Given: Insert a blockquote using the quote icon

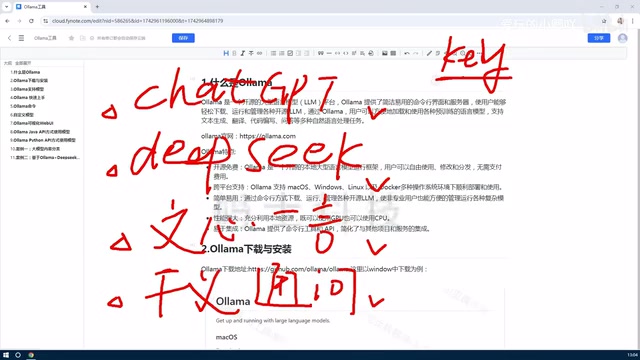Looking at the screenshot, I should [320, 53].
